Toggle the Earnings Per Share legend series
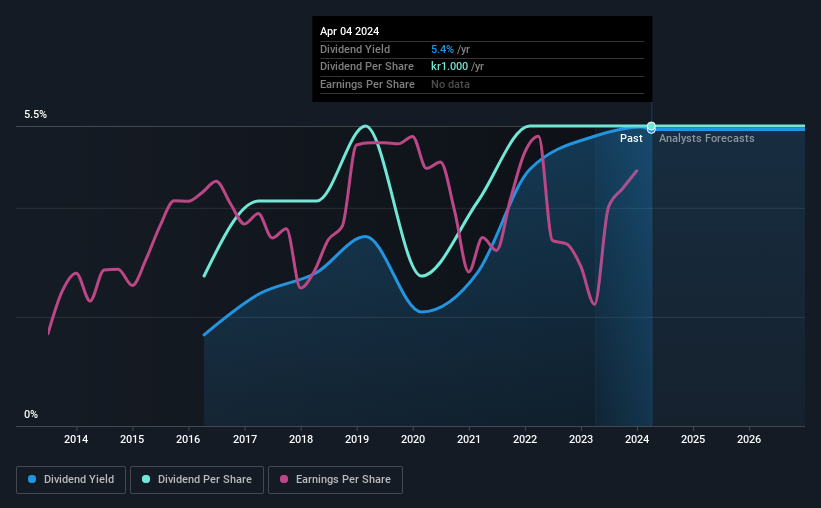Image resolution: width=821 pixels, height=508 pixels. click(335, 480)
